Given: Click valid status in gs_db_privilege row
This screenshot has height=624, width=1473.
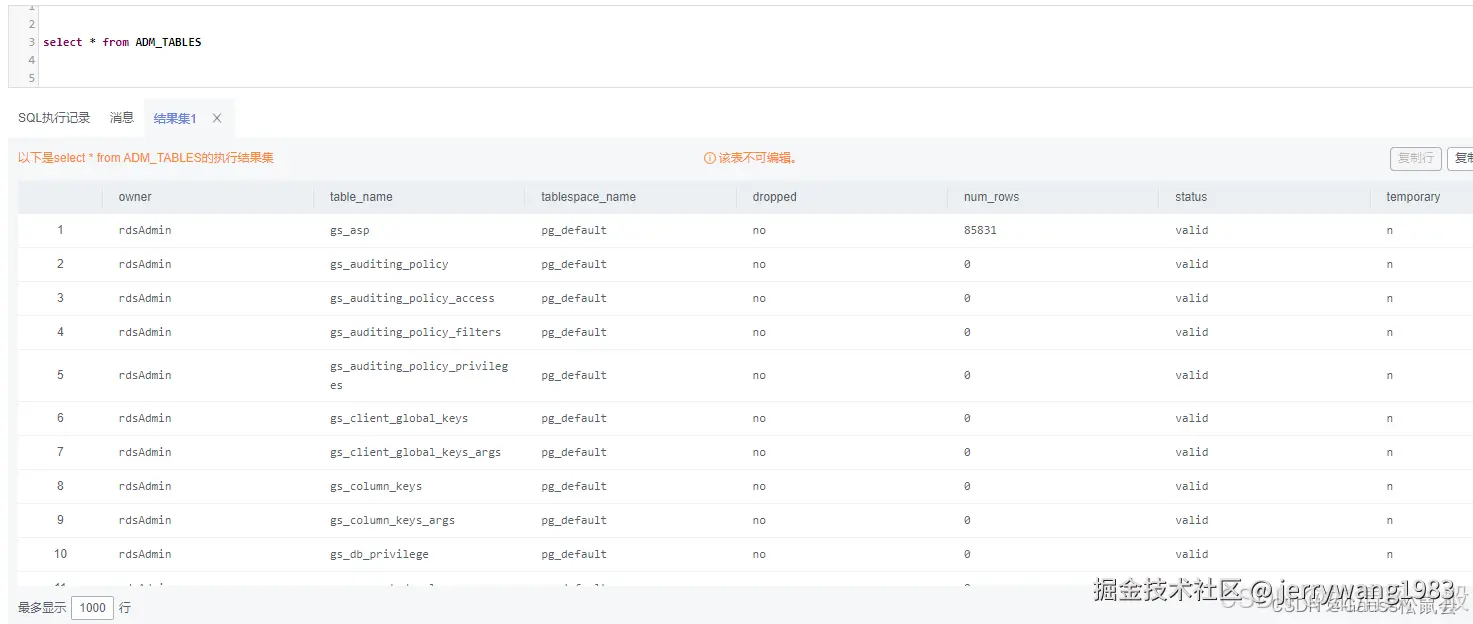Looking at the screenshot, I should click(1191, 554).
